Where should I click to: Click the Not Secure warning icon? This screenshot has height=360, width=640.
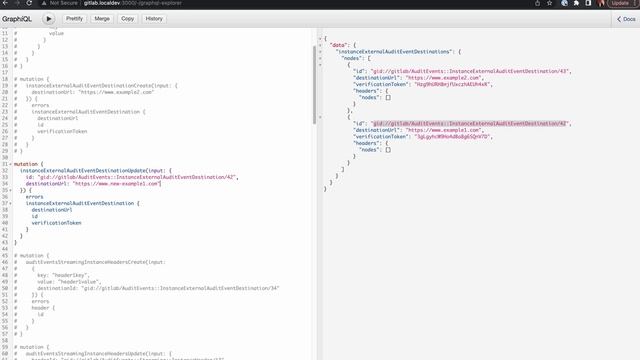point(44,3)
